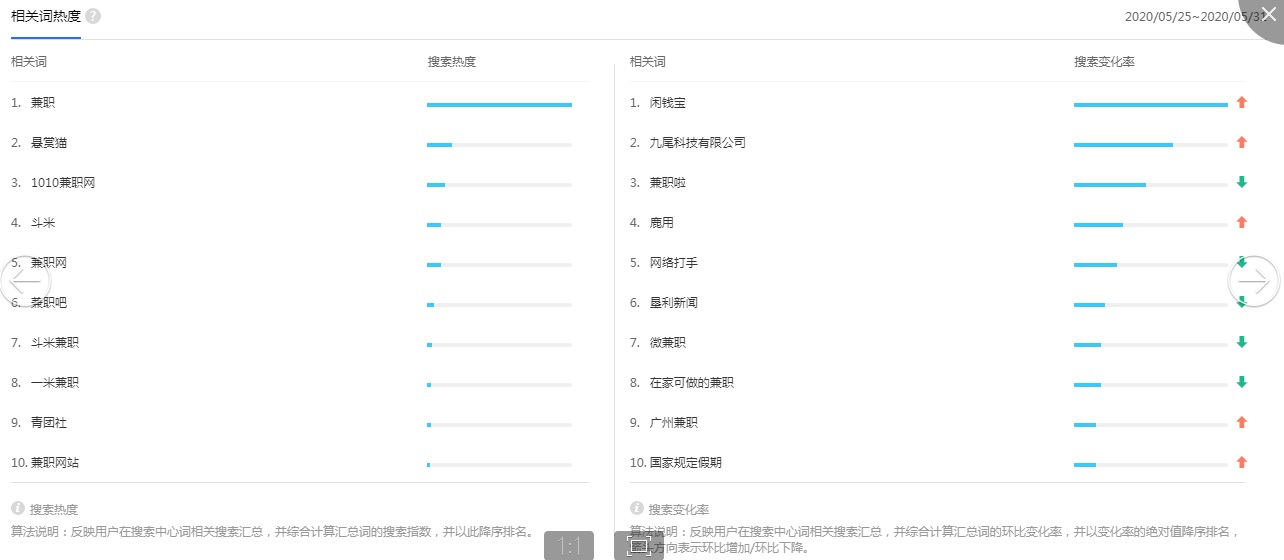Go to next image with right arrow
The width and height of the screenshot is (1284, 560).
tap(1254, 282)
